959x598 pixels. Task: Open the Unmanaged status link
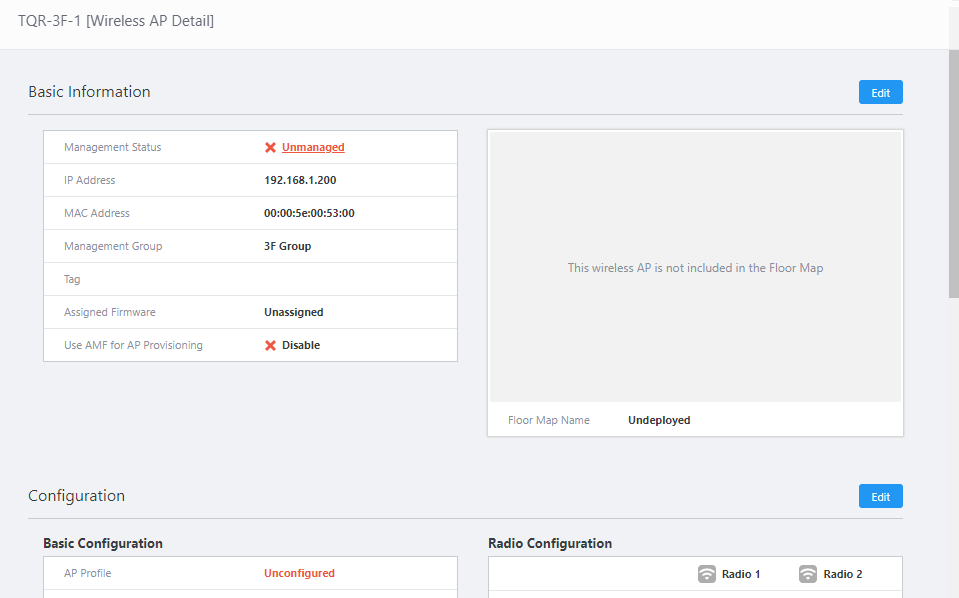tap(313, 148)
